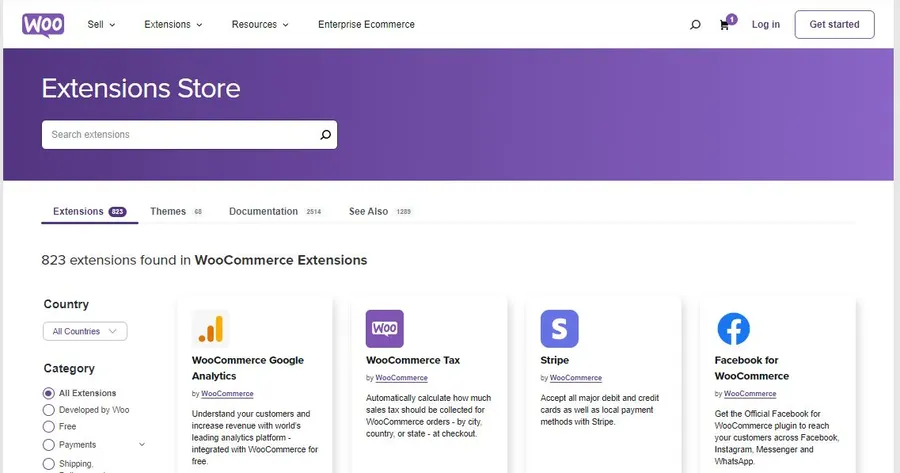Open the shopping cart icon
The image size is (900, 473).
point(724,25)
